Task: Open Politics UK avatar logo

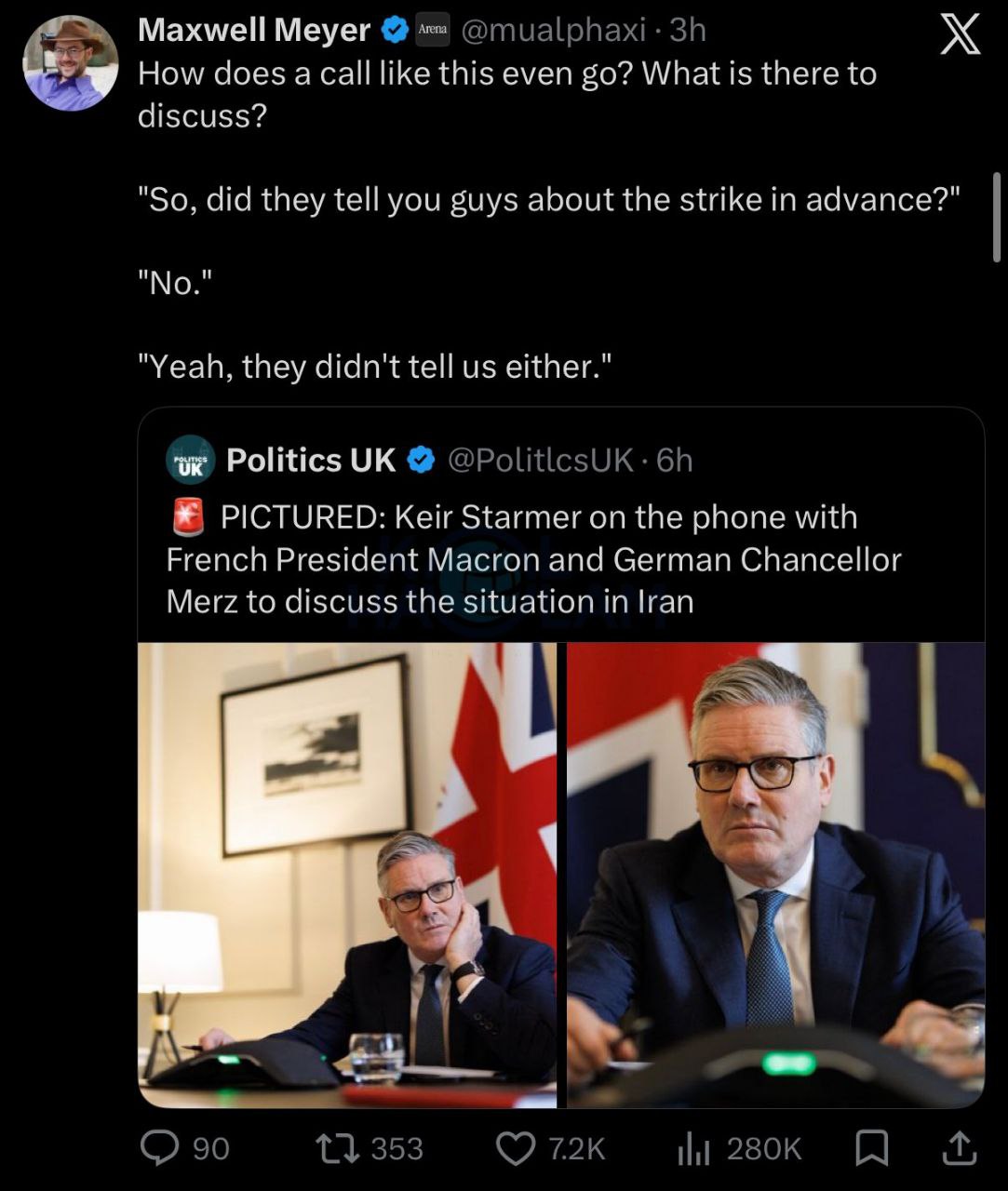Action: (x=191, y=460)
